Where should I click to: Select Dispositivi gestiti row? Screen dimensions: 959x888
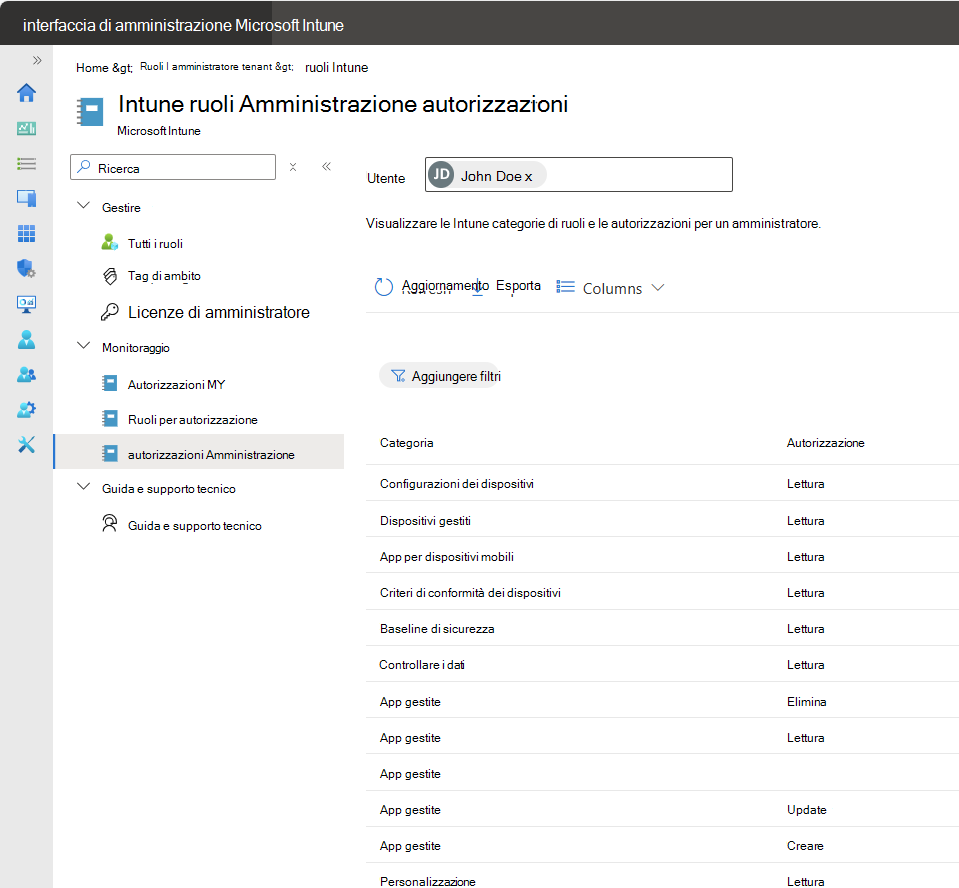(662, 519)
